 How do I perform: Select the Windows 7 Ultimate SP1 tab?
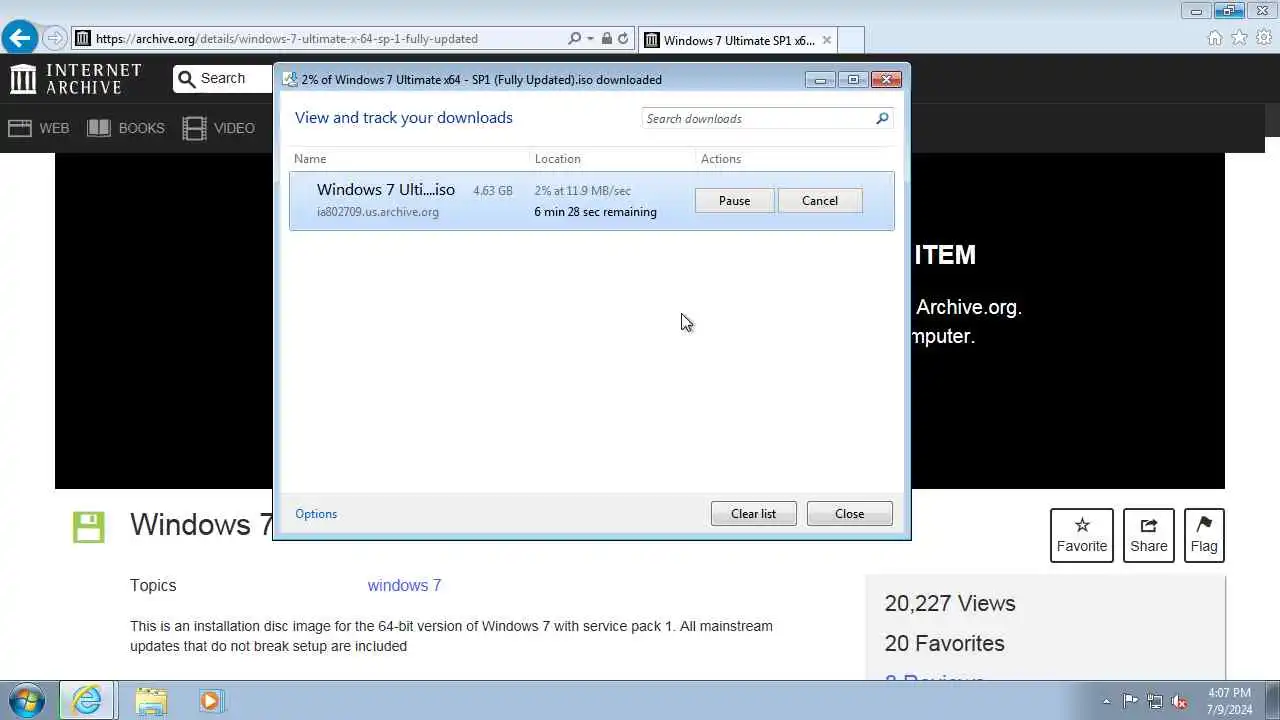coord(737,40)
